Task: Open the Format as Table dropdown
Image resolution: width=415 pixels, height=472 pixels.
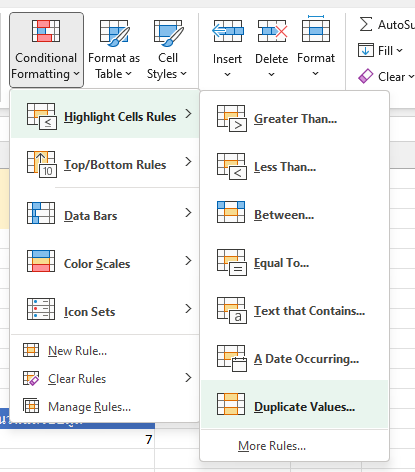Action: 114,50
